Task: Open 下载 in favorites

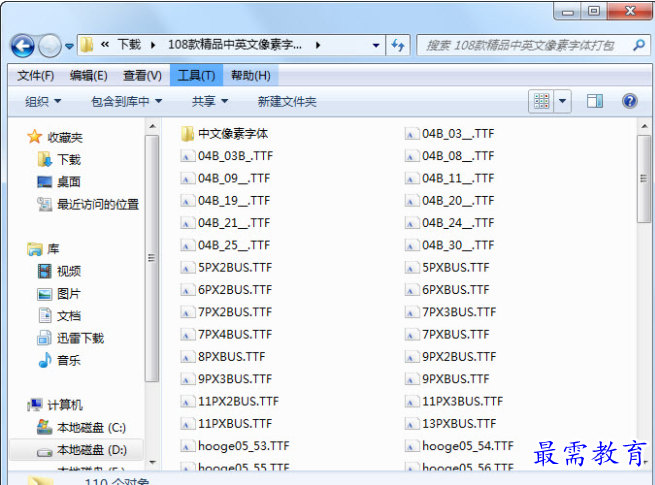Action: 69,160
